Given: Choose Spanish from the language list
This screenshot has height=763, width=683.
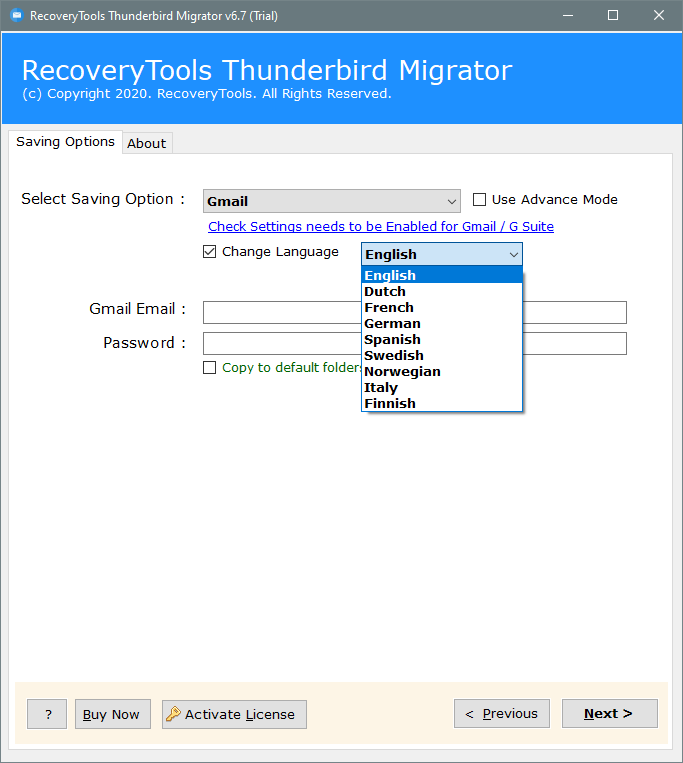Looking at the screenshot, I should pos(442,339).
